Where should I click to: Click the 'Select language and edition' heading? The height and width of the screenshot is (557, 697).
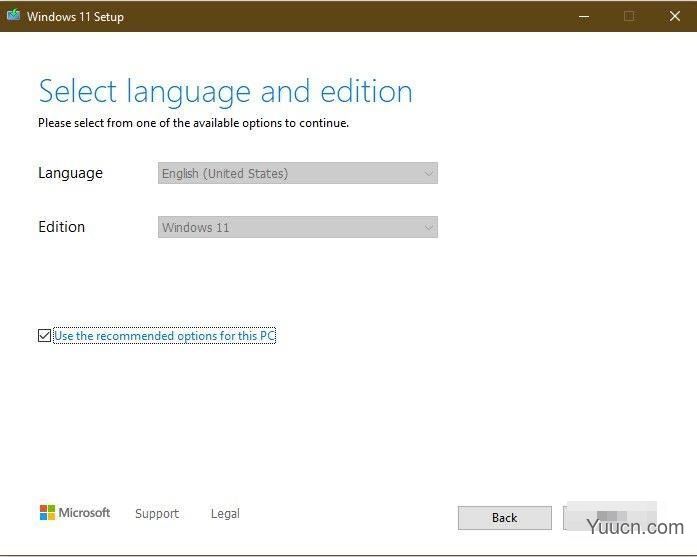(225, 92)
